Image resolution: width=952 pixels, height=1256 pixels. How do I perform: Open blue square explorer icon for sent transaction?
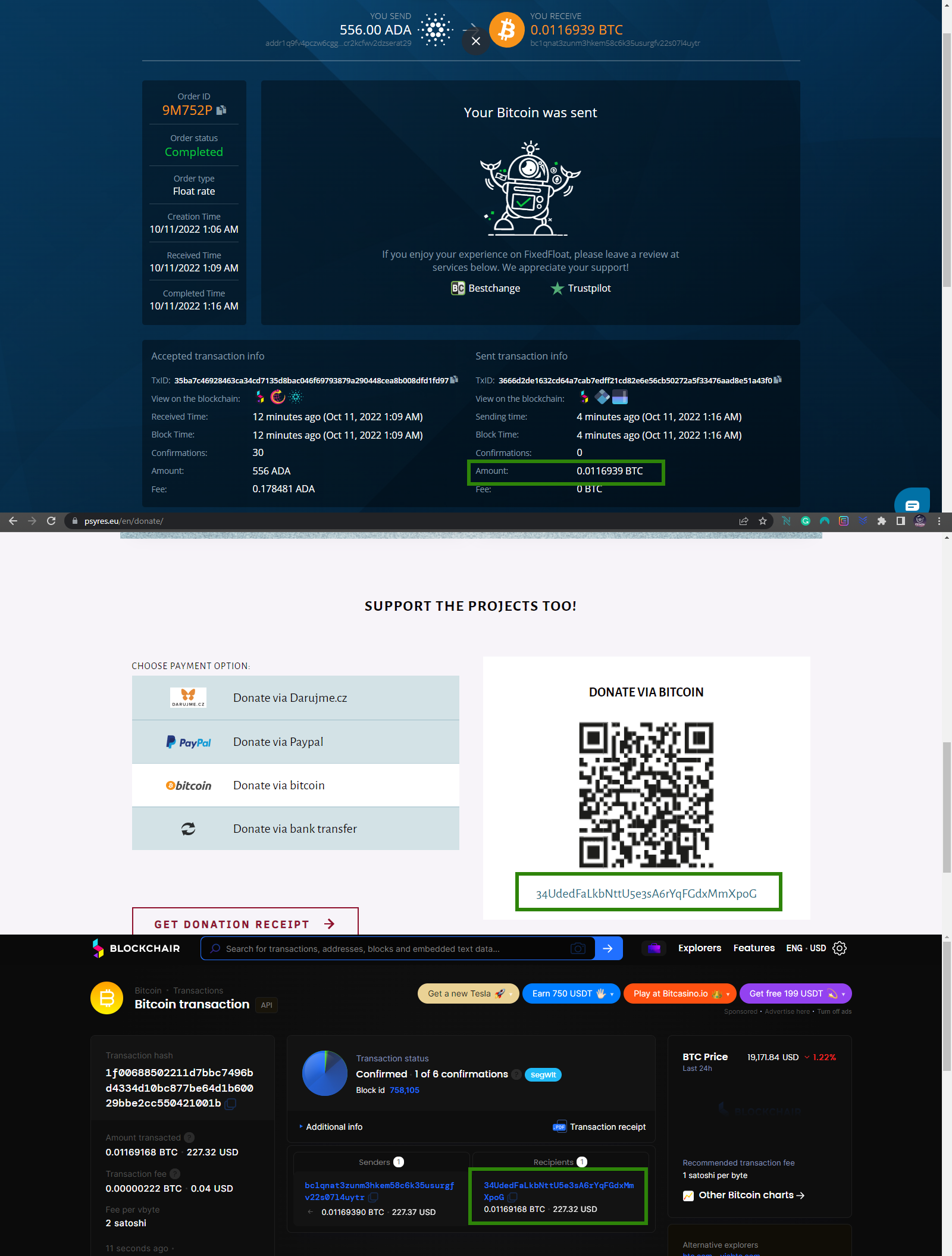pos(620,397)
